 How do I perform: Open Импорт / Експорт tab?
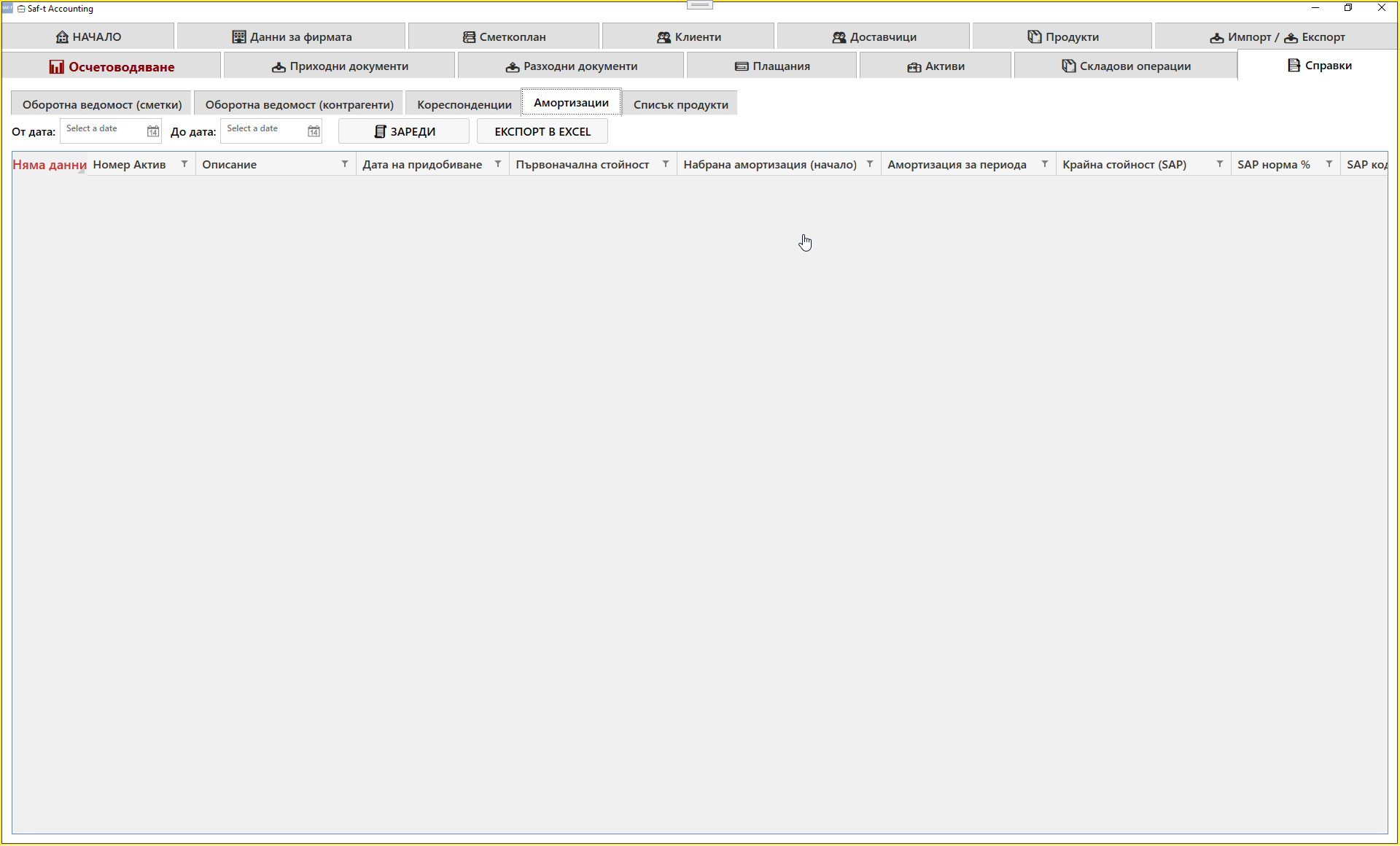coord(1277,36)
